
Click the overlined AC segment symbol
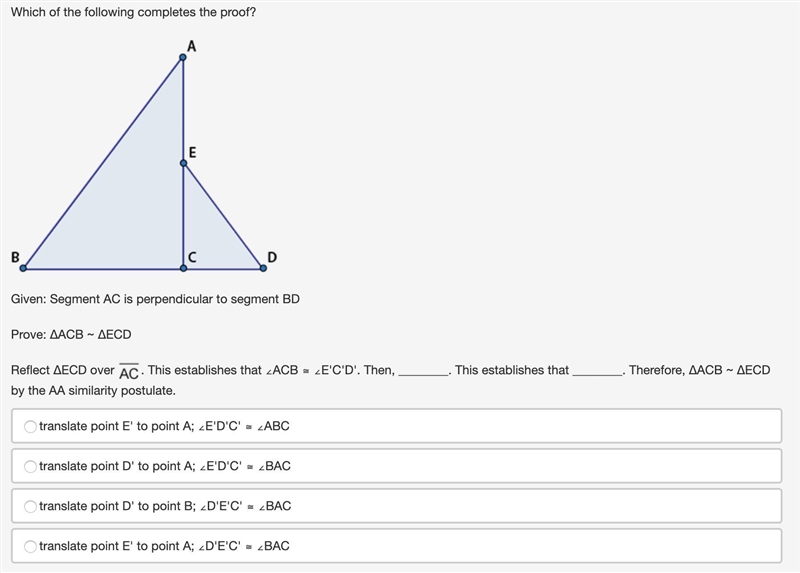coord(129,372)
